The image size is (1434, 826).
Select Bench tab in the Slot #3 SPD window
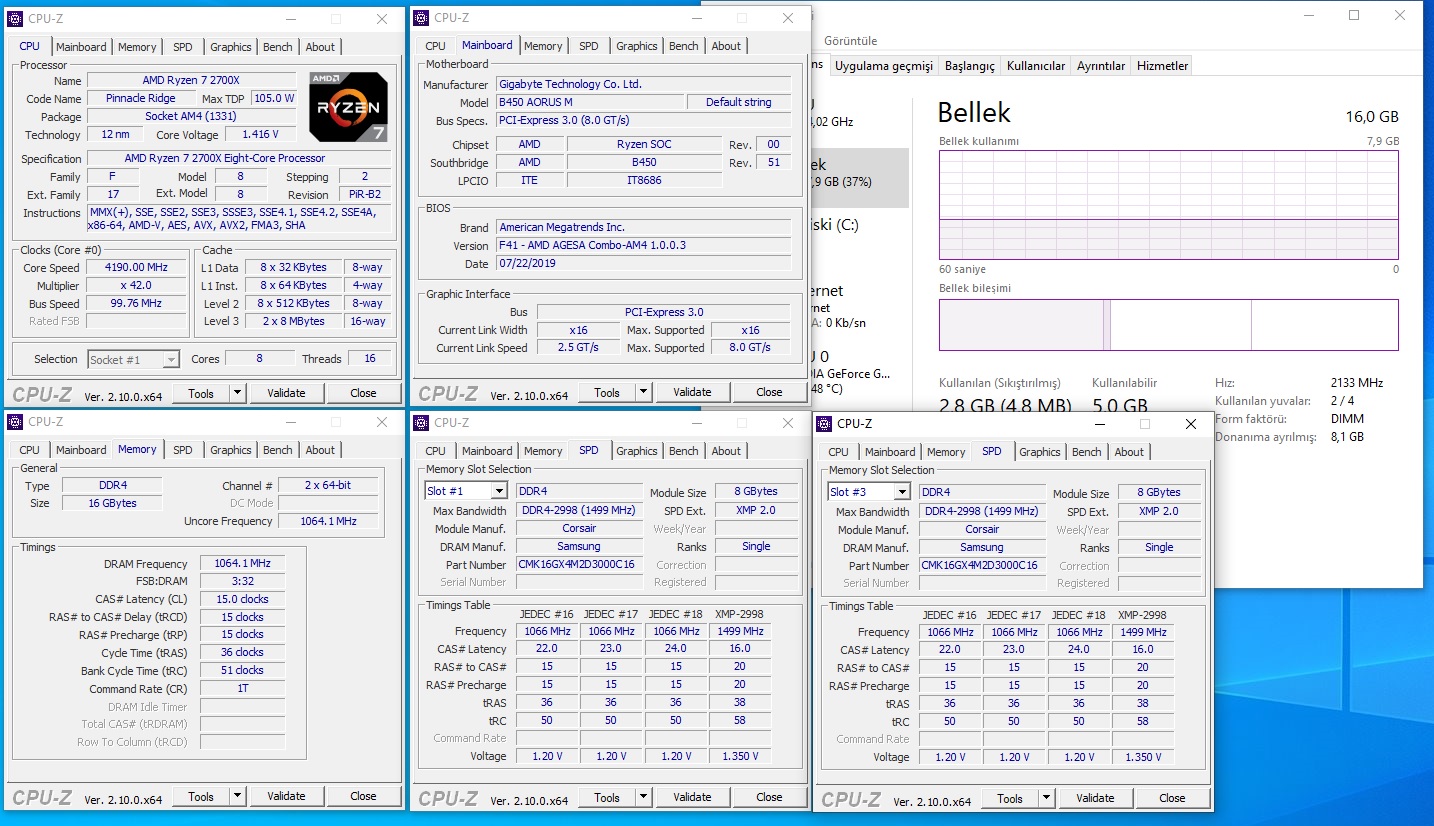click(x=1087, y=452)
